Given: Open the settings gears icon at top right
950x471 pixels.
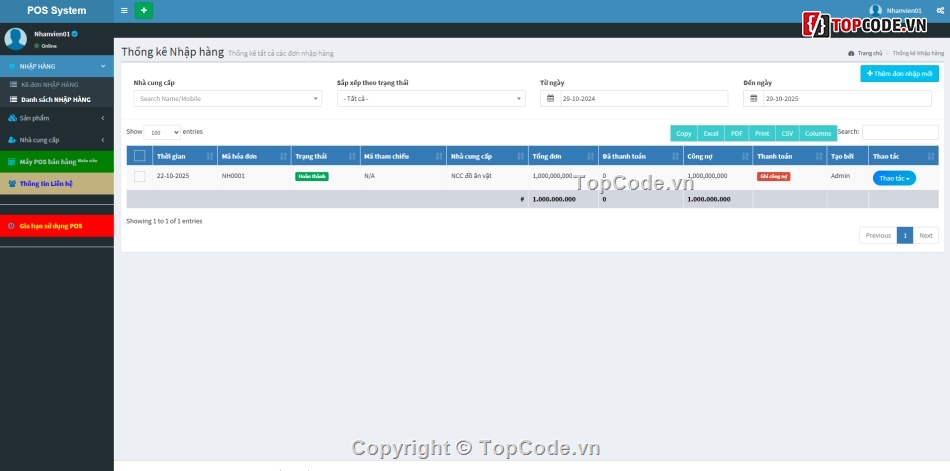Looking at the screenshot, I should coord(939,11).
